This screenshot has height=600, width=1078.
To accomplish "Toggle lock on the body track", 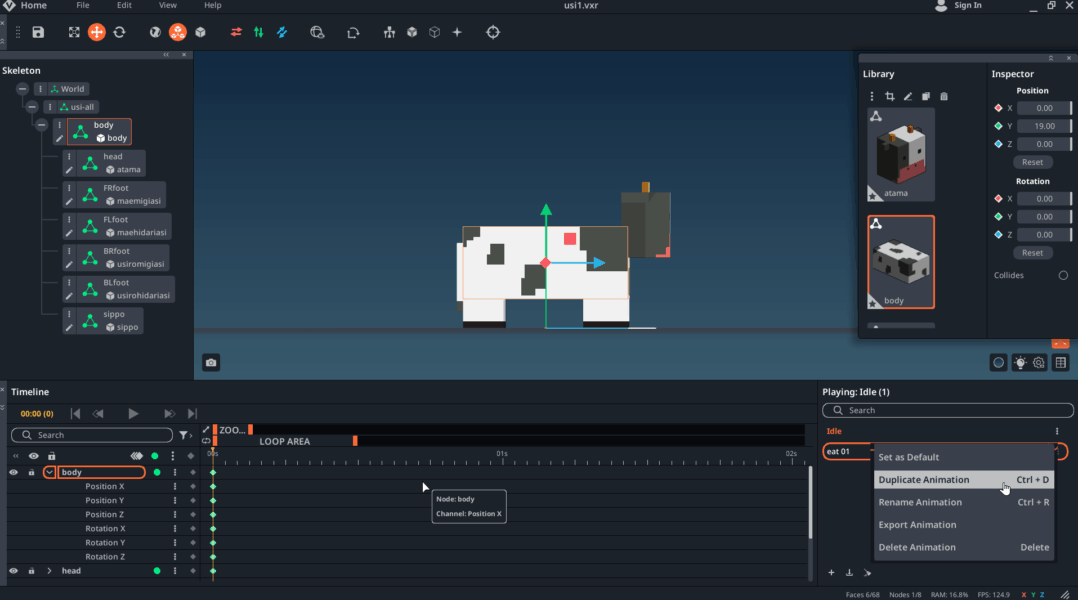I will 31,472.
